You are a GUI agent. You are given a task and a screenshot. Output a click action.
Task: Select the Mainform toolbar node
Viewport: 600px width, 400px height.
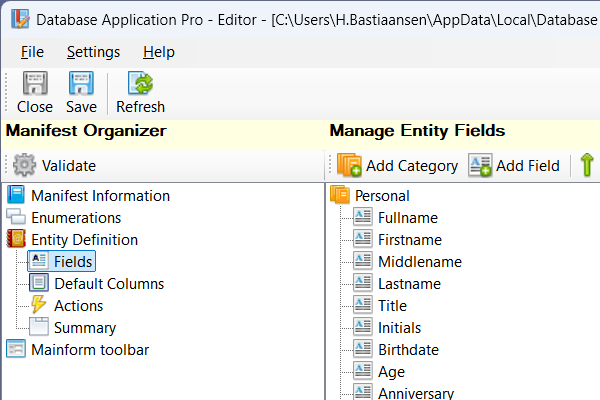point(90,349)
